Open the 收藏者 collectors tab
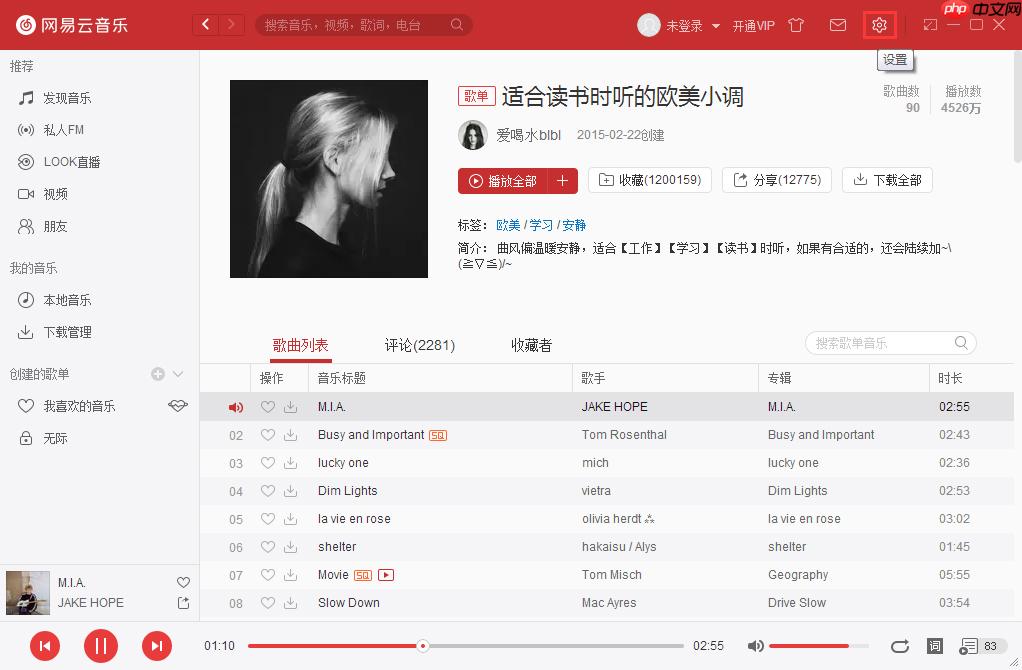 point(530,344)
